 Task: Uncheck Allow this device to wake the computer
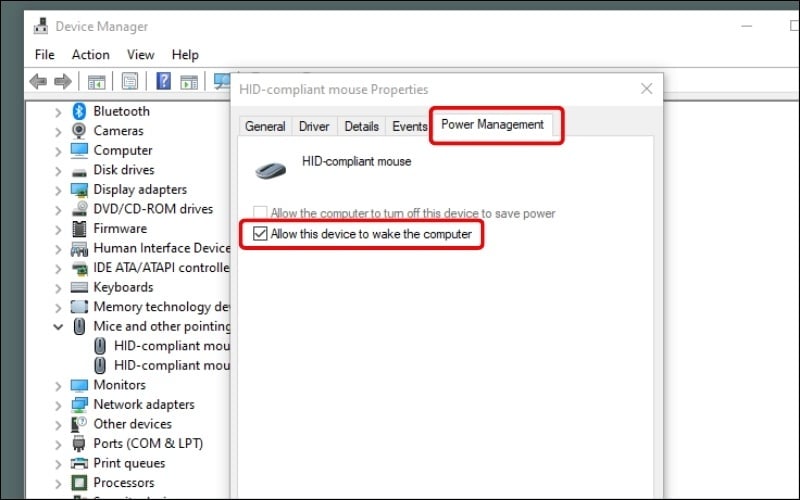click(x=261, y=234)
